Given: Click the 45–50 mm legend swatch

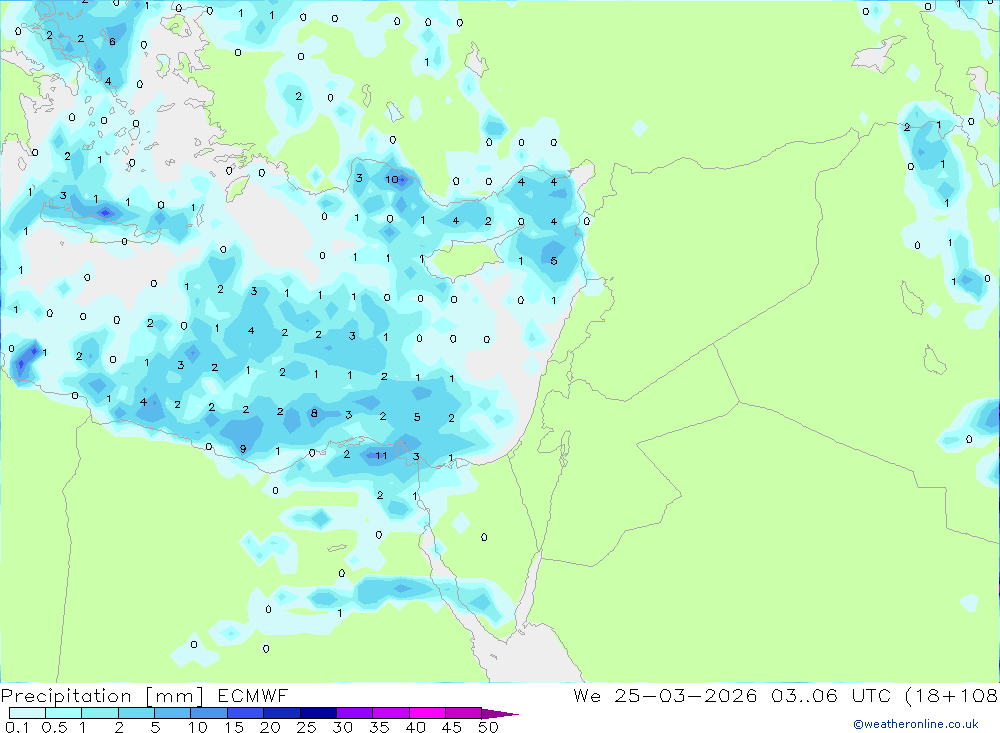Looking at the screenshot, I should (x=463, y=713).
